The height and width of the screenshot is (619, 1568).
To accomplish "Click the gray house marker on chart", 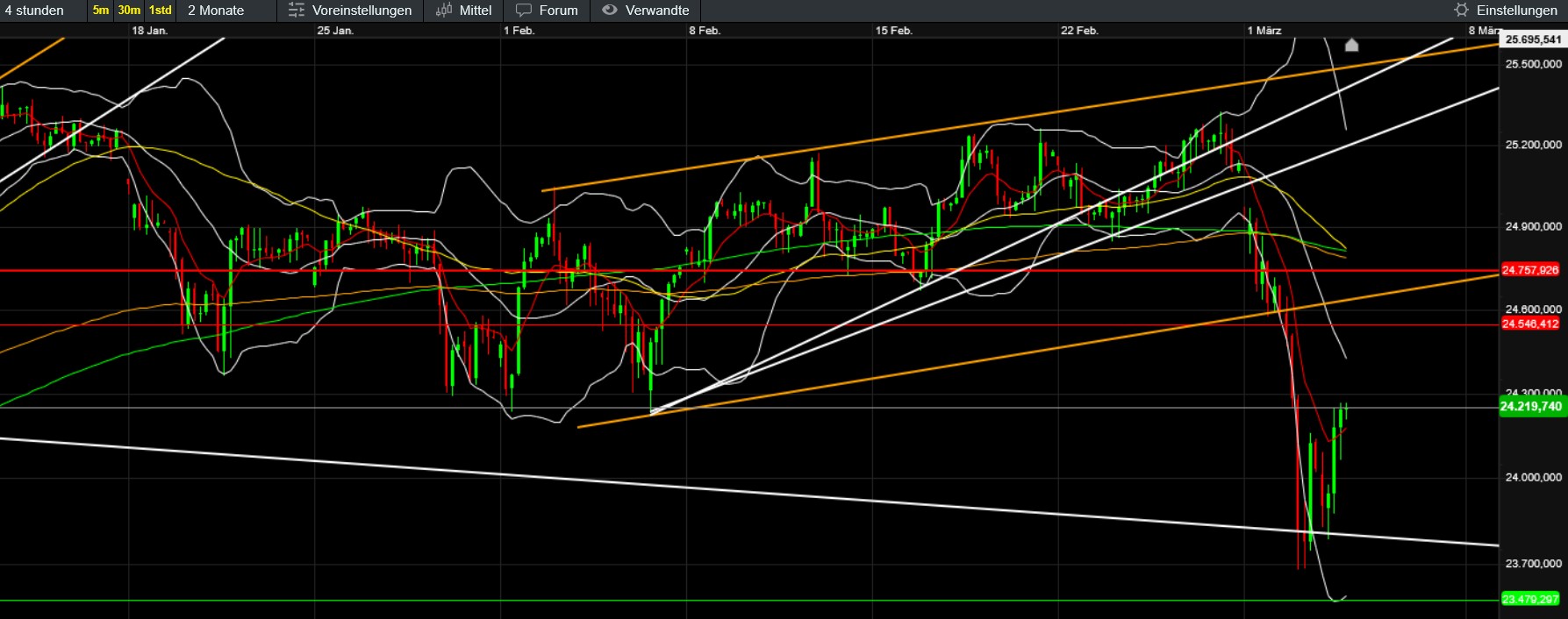I will coord(1351,45).
